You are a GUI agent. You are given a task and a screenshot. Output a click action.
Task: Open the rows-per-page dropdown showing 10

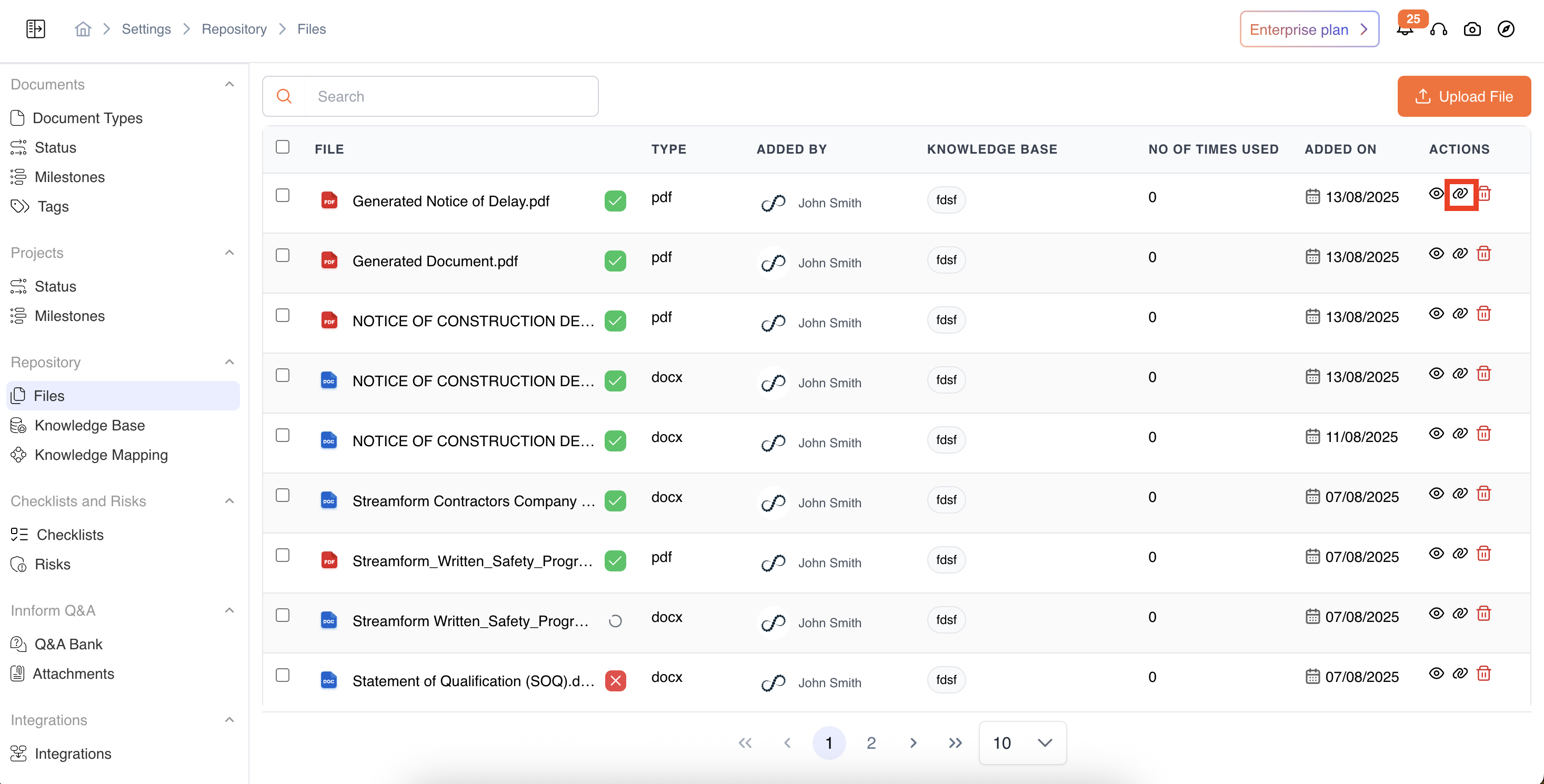(1022, 742)
